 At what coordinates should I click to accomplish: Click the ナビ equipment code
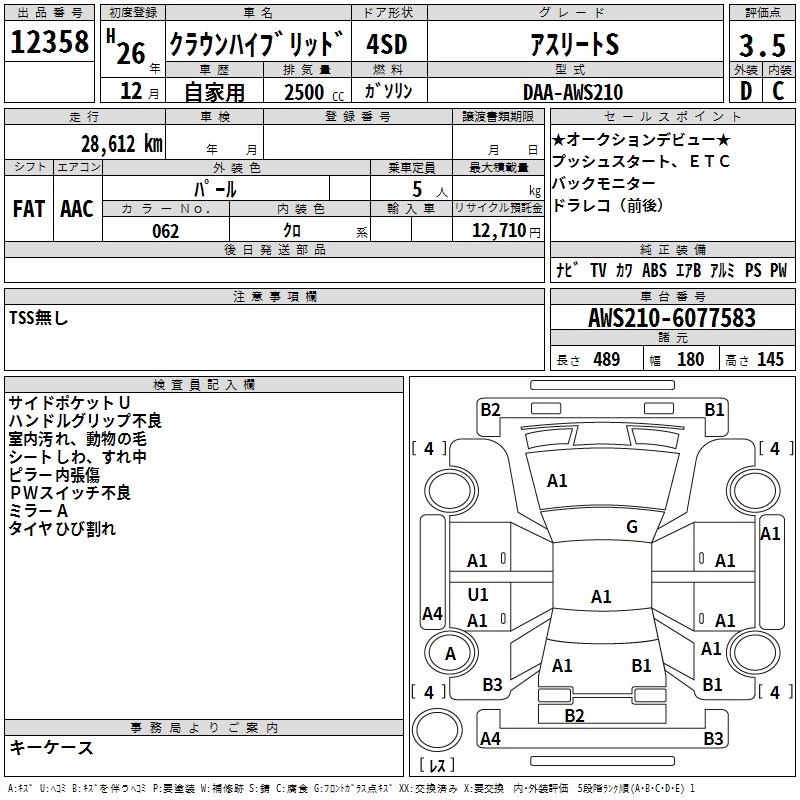click(565, 270)
